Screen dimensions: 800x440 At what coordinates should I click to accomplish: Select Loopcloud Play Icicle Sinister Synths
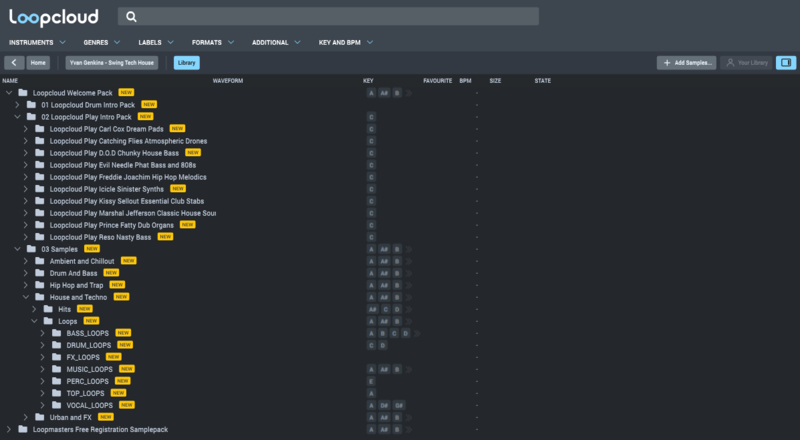107,189
